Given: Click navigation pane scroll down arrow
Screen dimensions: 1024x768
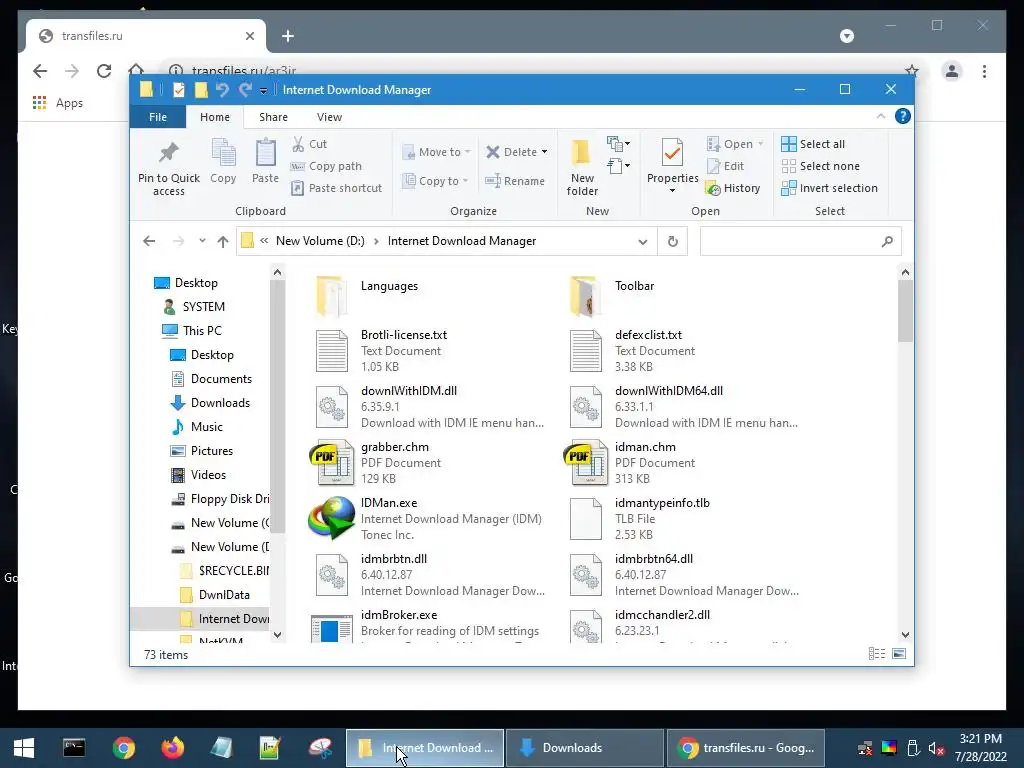Looking at the screenshot, I should [278, 635].
